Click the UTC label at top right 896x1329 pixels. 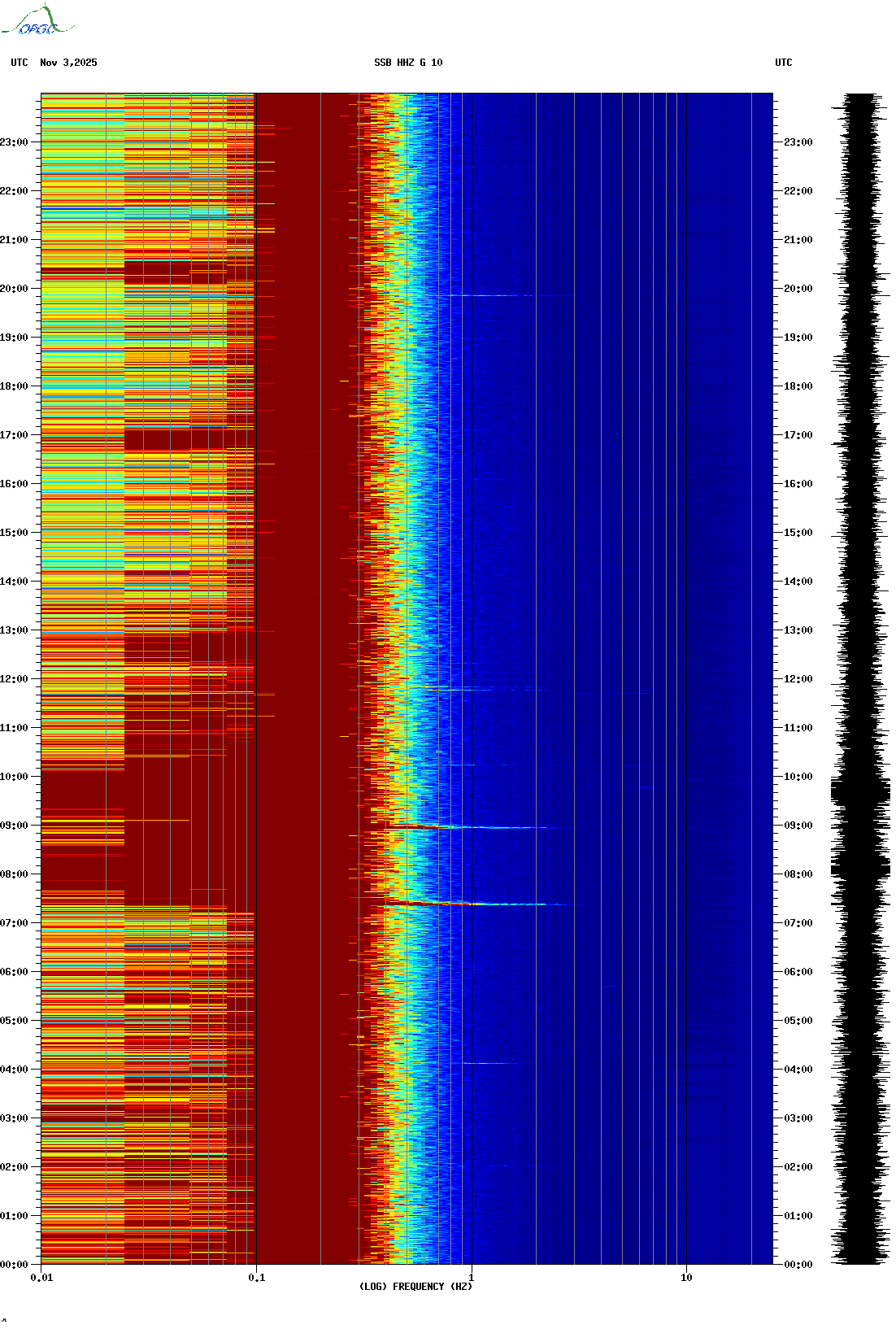(783, 63)
